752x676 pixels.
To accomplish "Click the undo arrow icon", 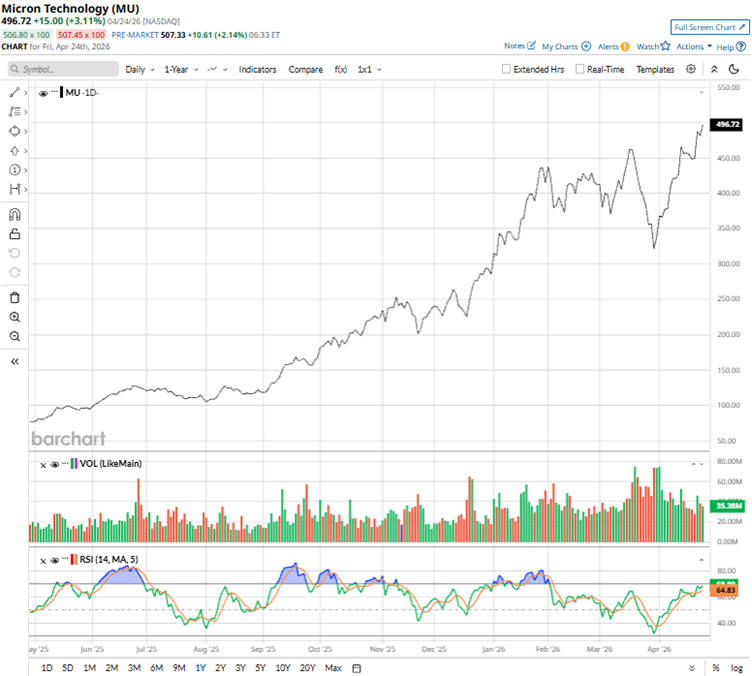I will click(15, 253).
